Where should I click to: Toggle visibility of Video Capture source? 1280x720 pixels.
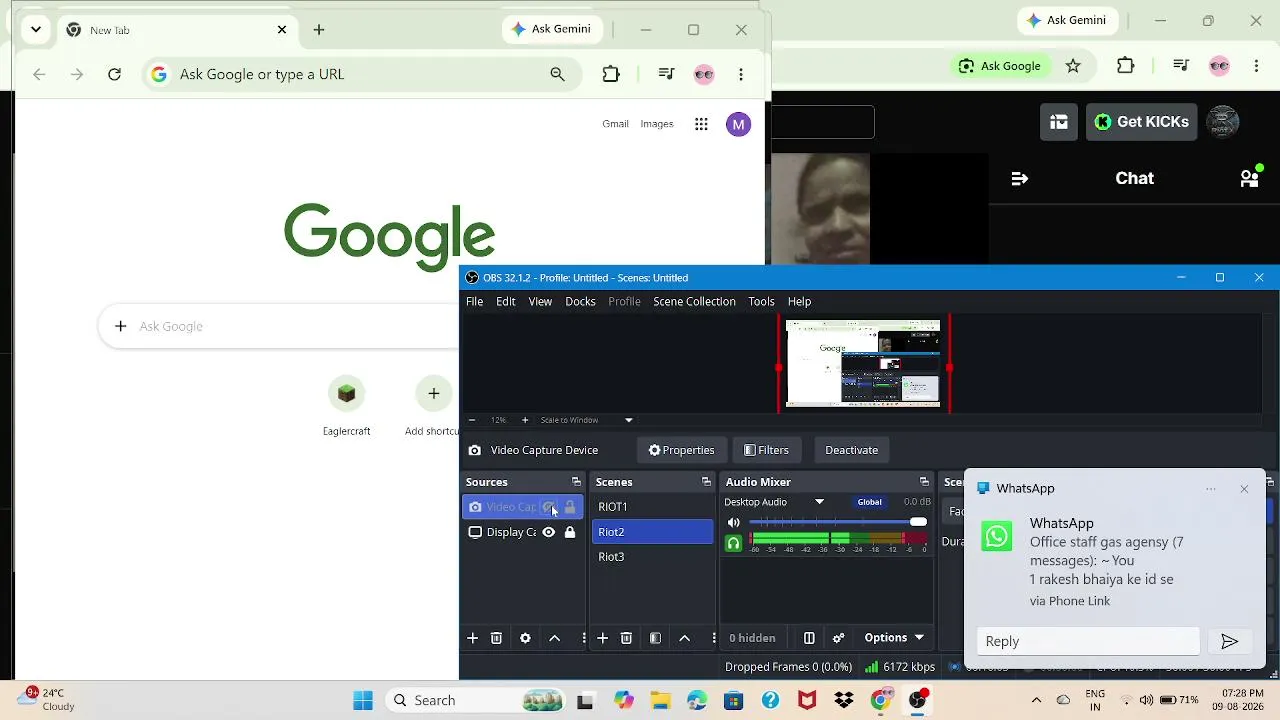548,507
